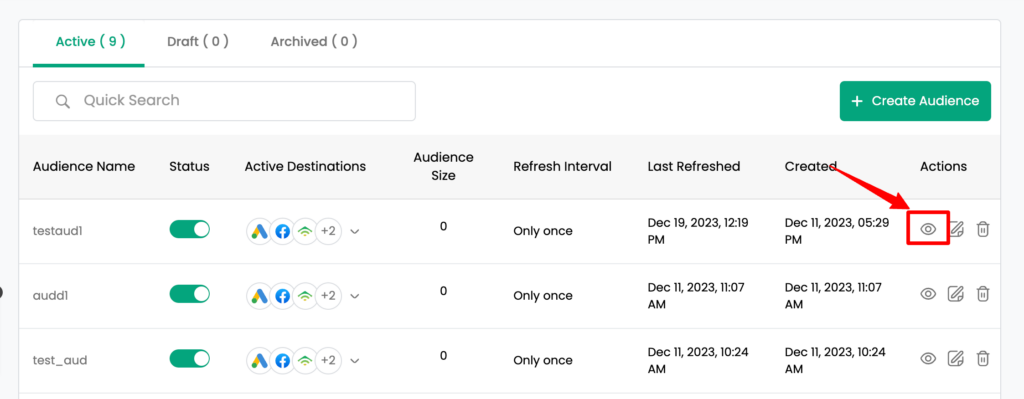Click the Create Audience button
1024x399 pixels.
915,101
